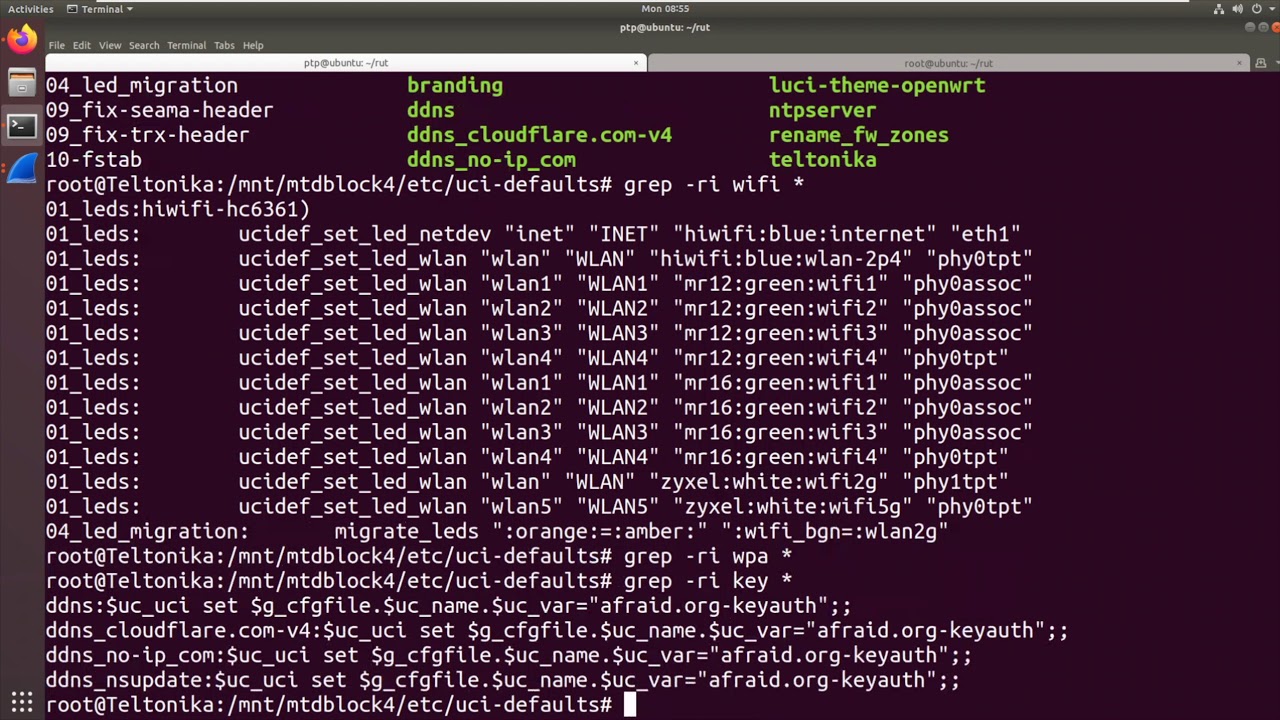Close the root@ubuntu: ~/rut tab

tap(1239, 63)
